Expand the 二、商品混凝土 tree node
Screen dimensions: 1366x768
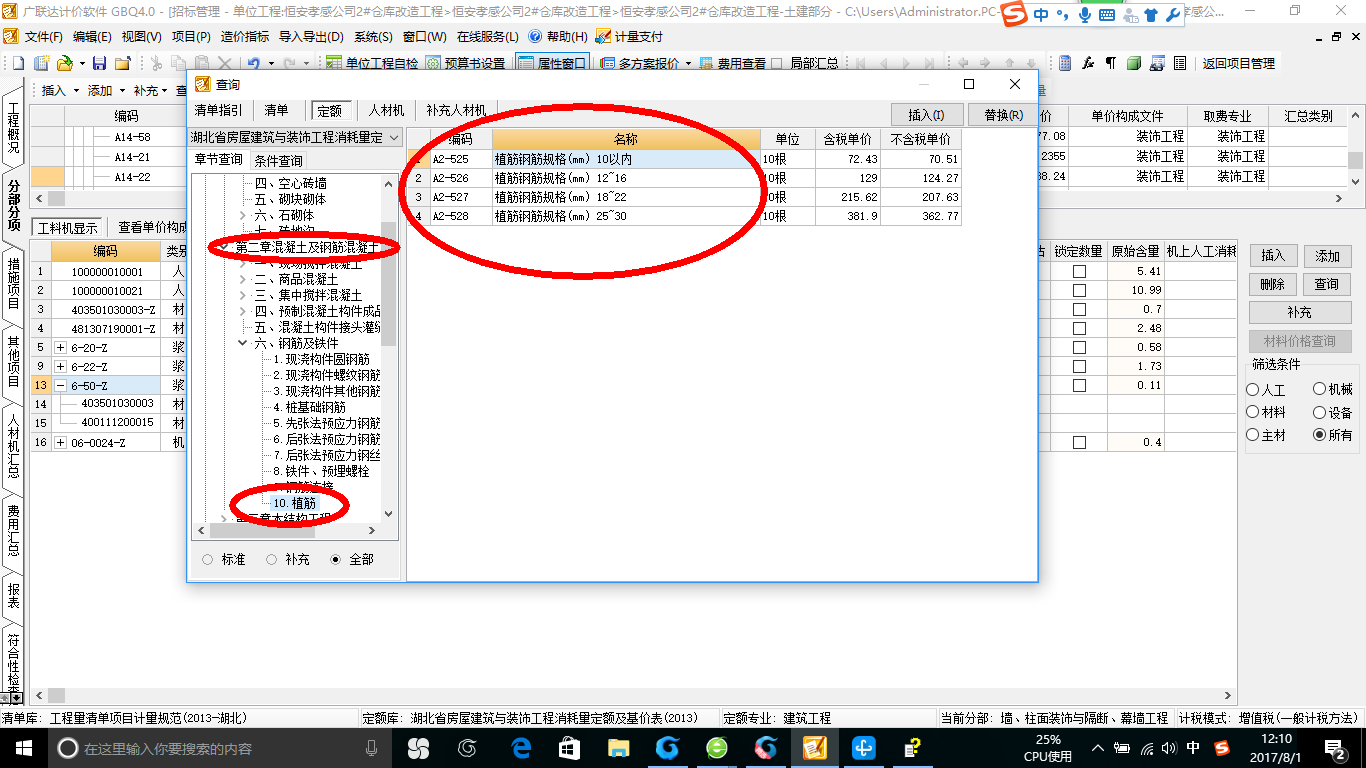(x=243, y=280)
